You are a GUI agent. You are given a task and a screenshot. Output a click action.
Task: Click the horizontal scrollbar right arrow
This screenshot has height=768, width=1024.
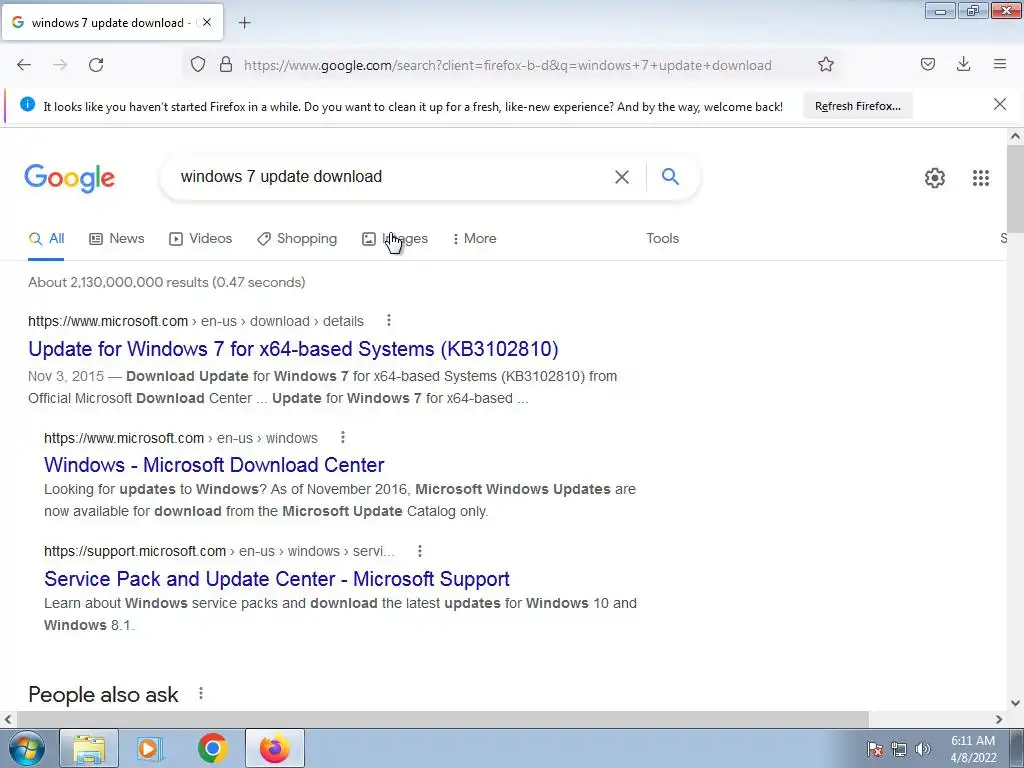coord(999,719)
